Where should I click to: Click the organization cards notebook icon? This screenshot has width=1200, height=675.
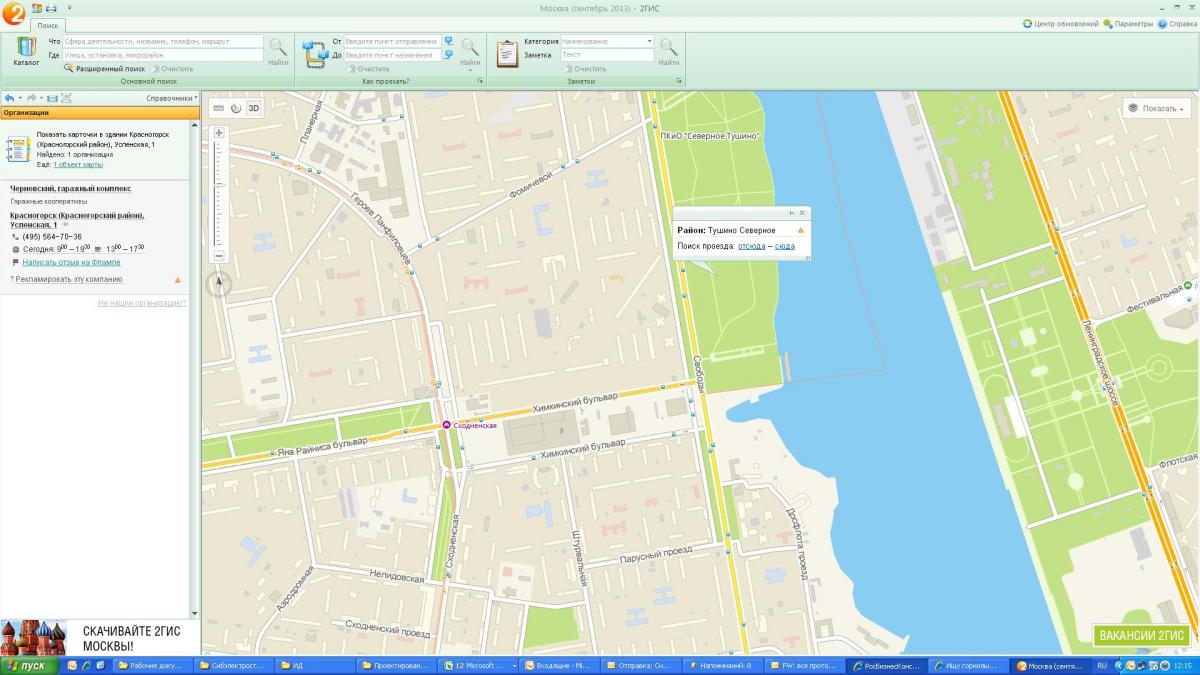click(x=18, y=148)
